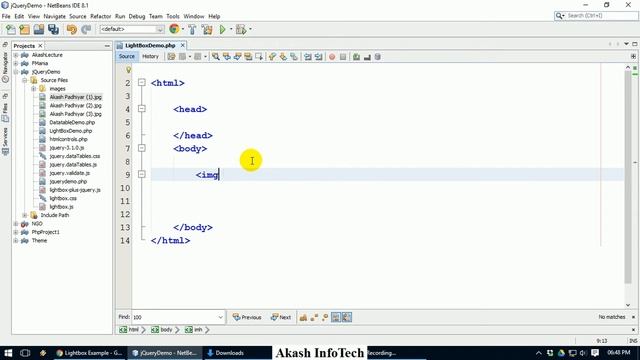Toggle Highlight Results in find bar
Image resolution: width=640 pixels, height=360 pixels.
pyautogui.click(x=336, y=317)
